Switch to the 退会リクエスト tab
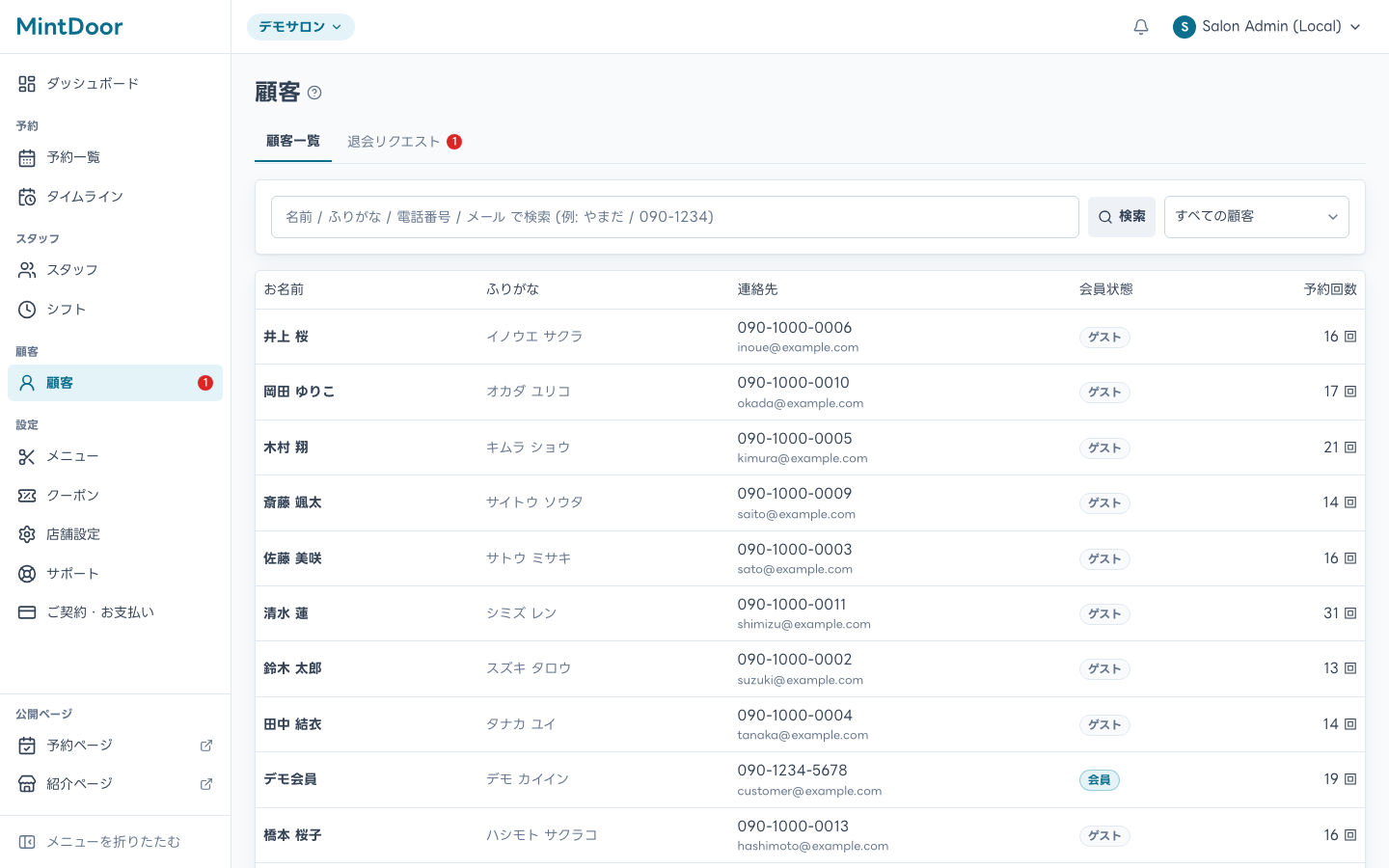Image resolution: width=1389 pixels, height=868 pixels. 404,142
